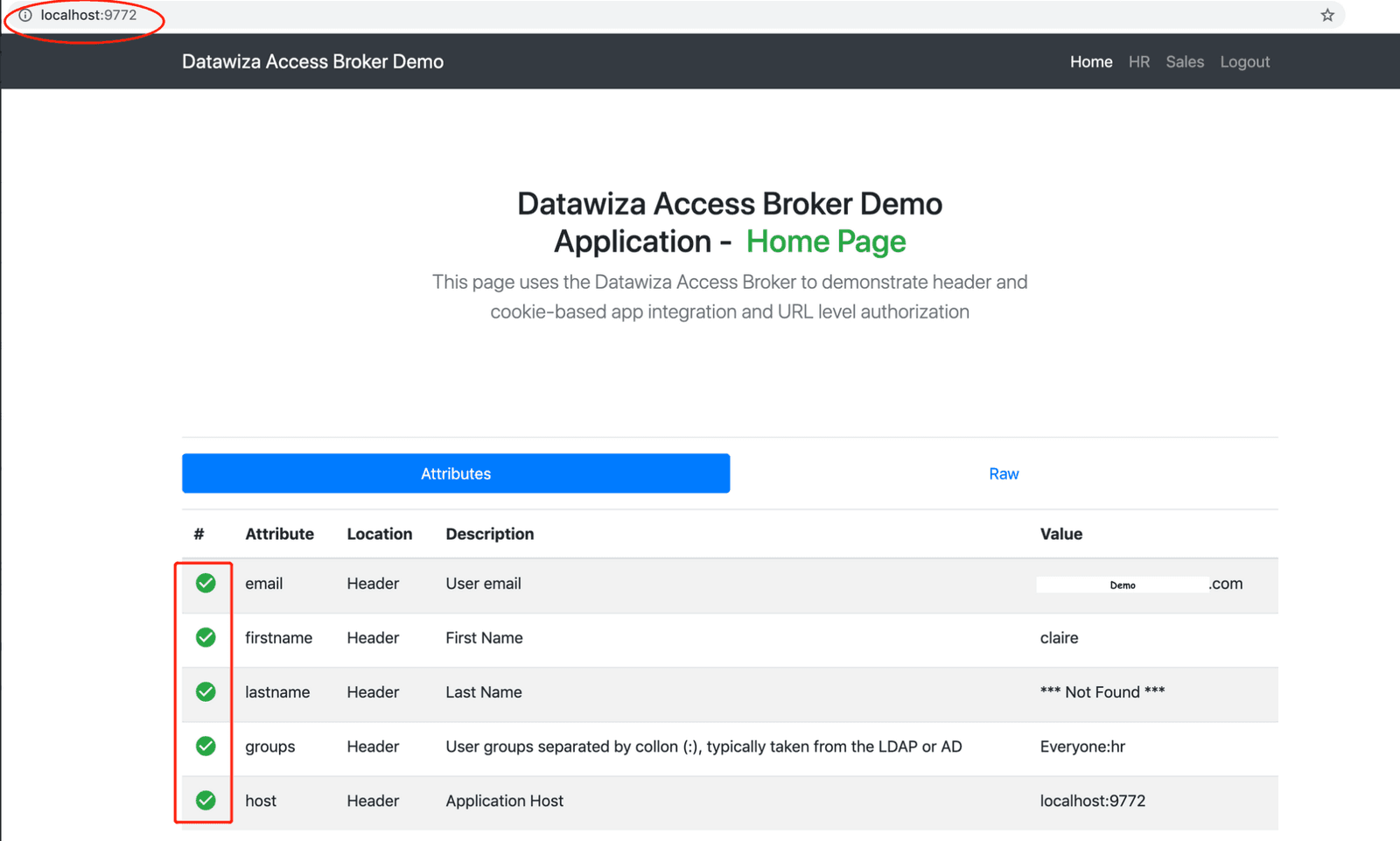Select the firstname attribute cell
This screenshot has width=1400, height=841.
click(278, 638)
